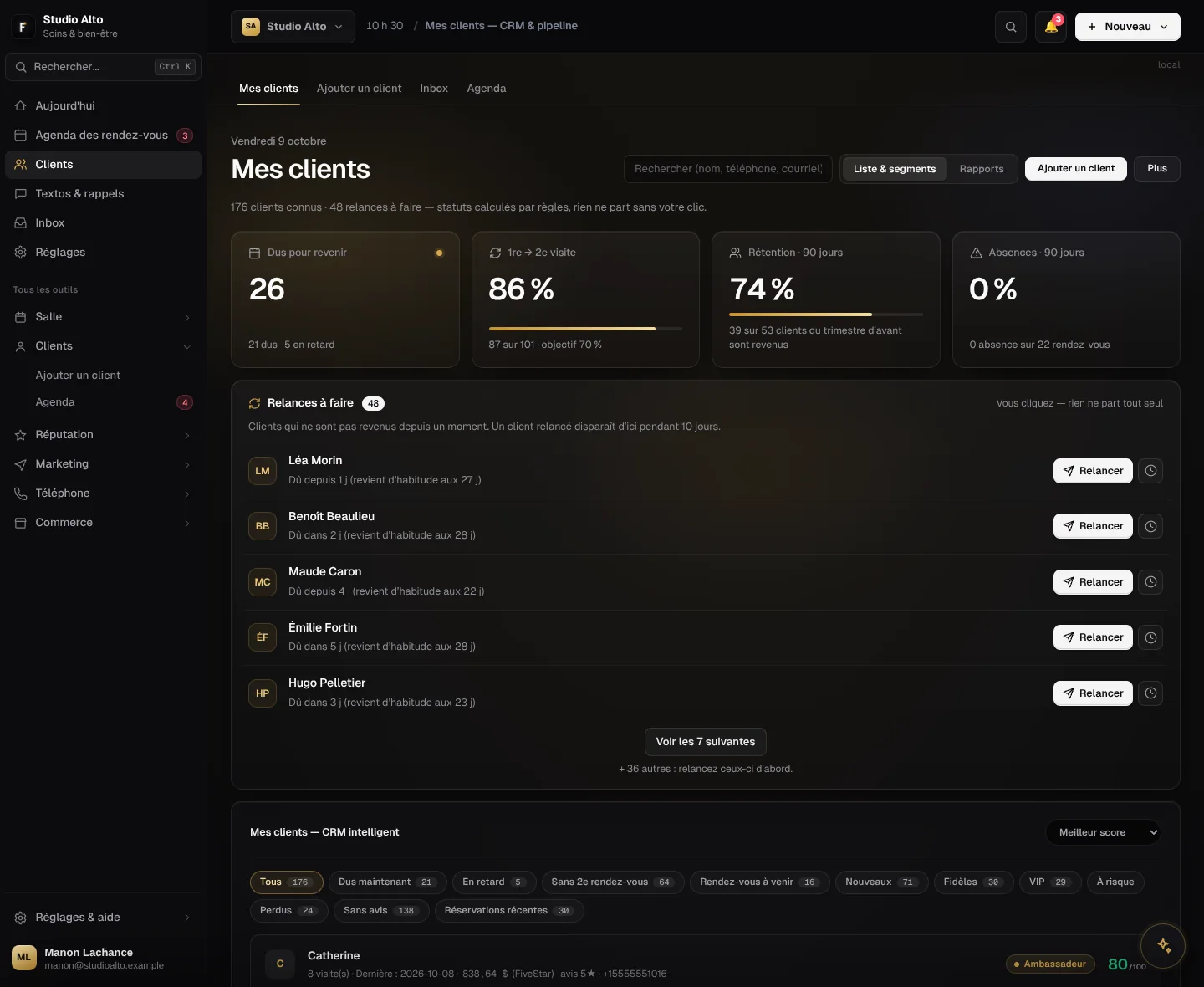The height and width of the screenshot is (987, 1204).
Task: Expand the Salle section in sidebar
Action: click(103, 317)
